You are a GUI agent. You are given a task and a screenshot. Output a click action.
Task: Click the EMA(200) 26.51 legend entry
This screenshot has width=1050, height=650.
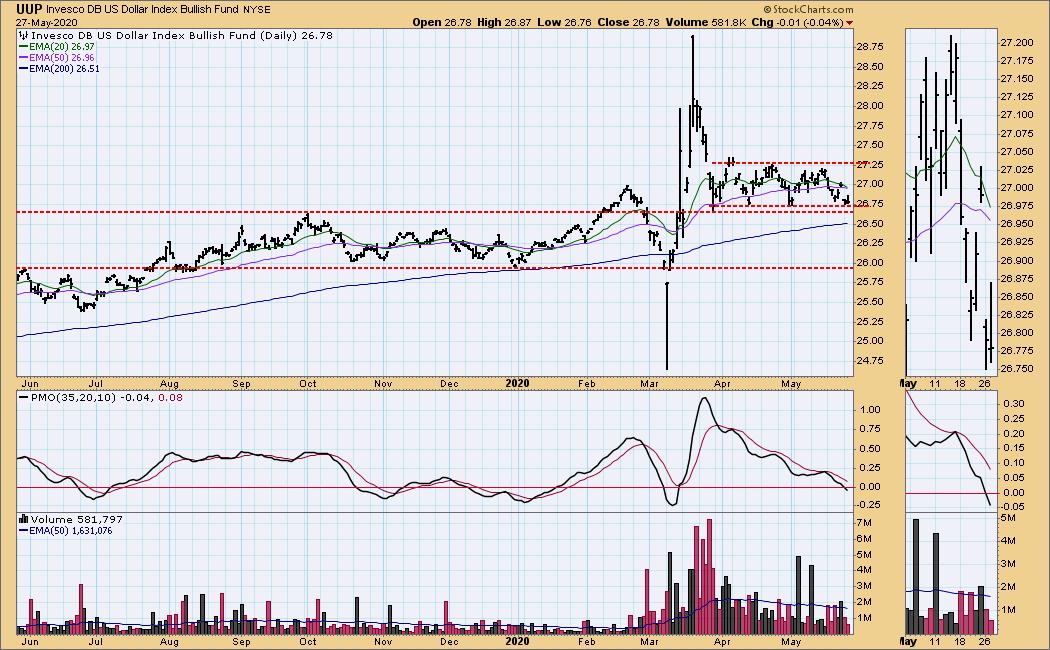(59, 68)
